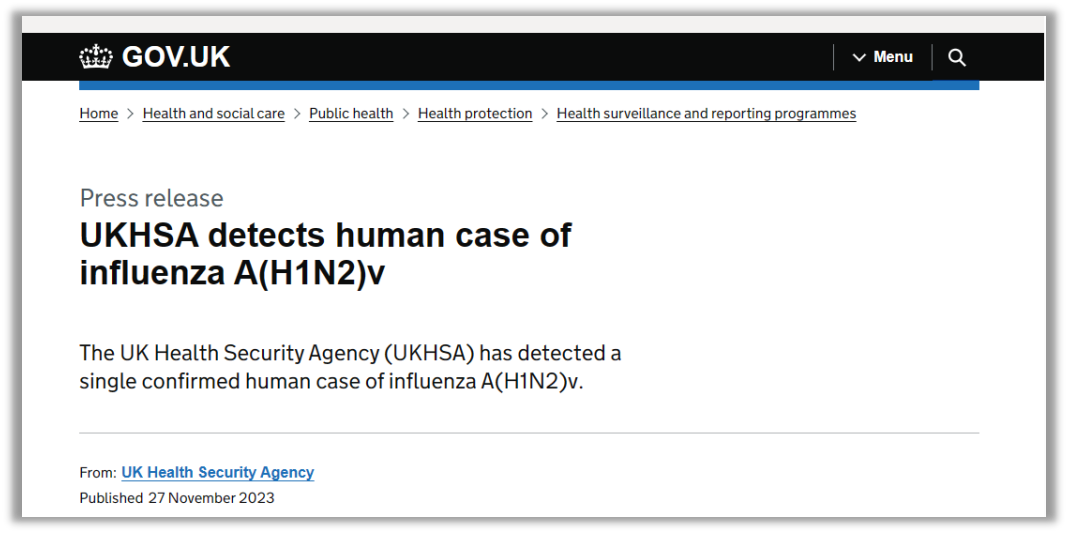Click the press release headline text

(325, 255)
